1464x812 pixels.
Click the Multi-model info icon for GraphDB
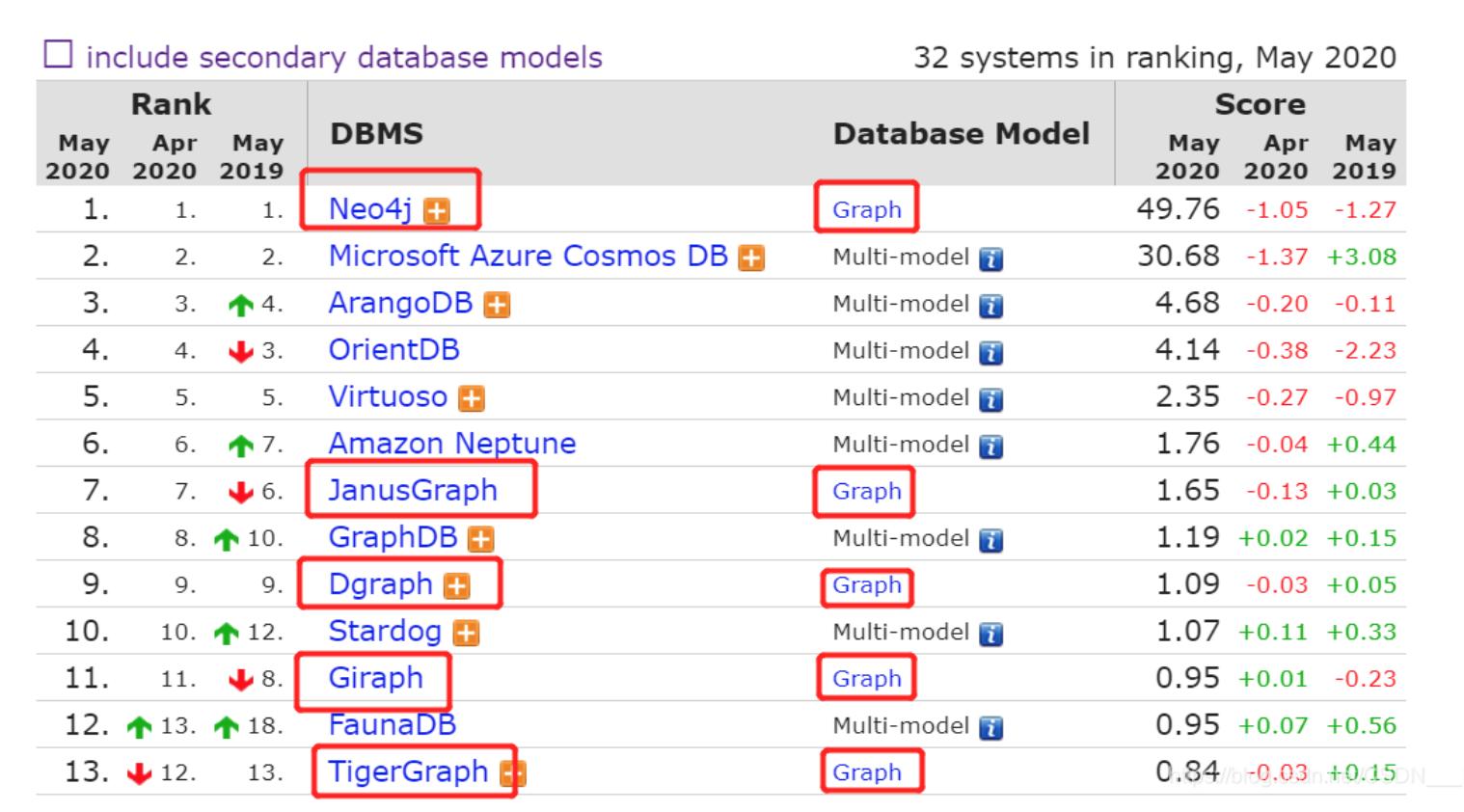click(x=990, y=540)
